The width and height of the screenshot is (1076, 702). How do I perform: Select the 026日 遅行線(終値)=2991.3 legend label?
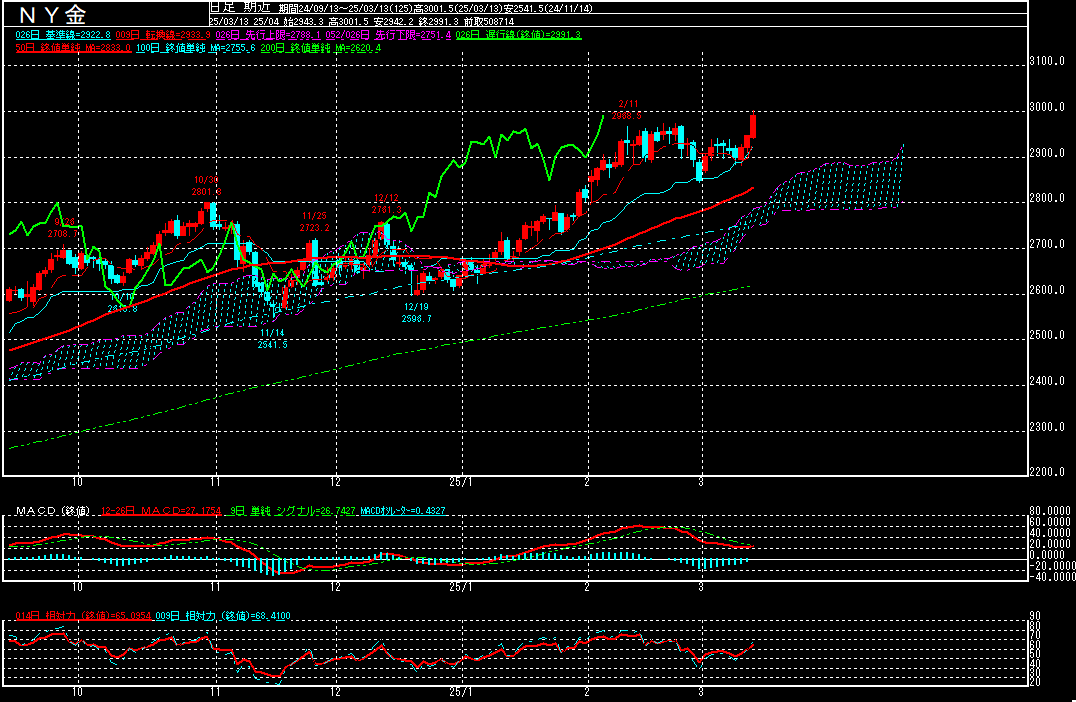(x=519, y=35)
